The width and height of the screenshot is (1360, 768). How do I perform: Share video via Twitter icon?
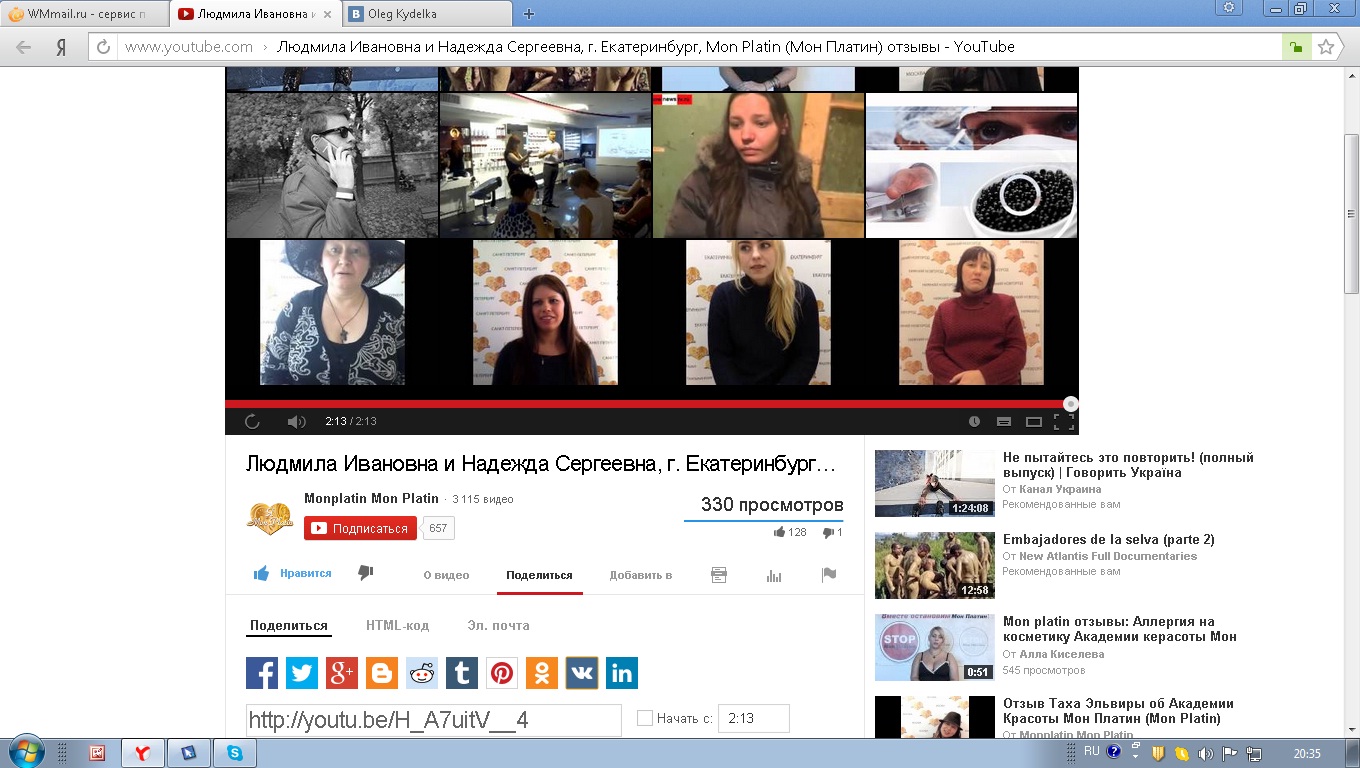pos(302,673)
